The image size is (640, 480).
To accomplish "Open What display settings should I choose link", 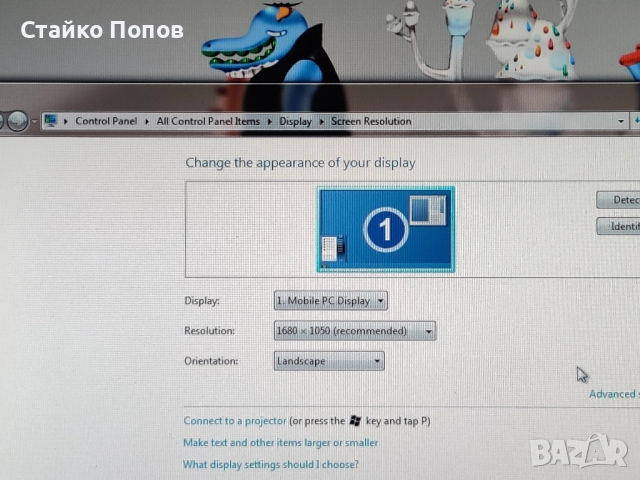I will (x=271, y=464).
